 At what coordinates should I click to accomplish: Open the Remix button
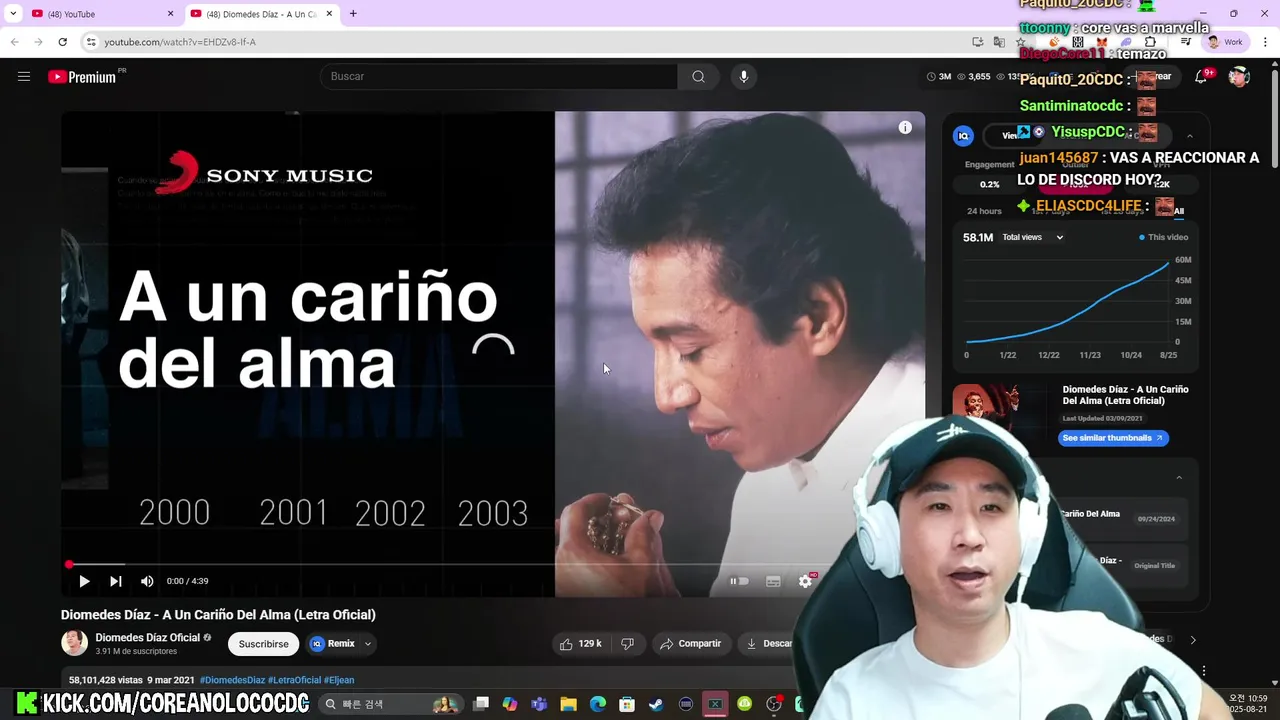click(x=333, y=644)
